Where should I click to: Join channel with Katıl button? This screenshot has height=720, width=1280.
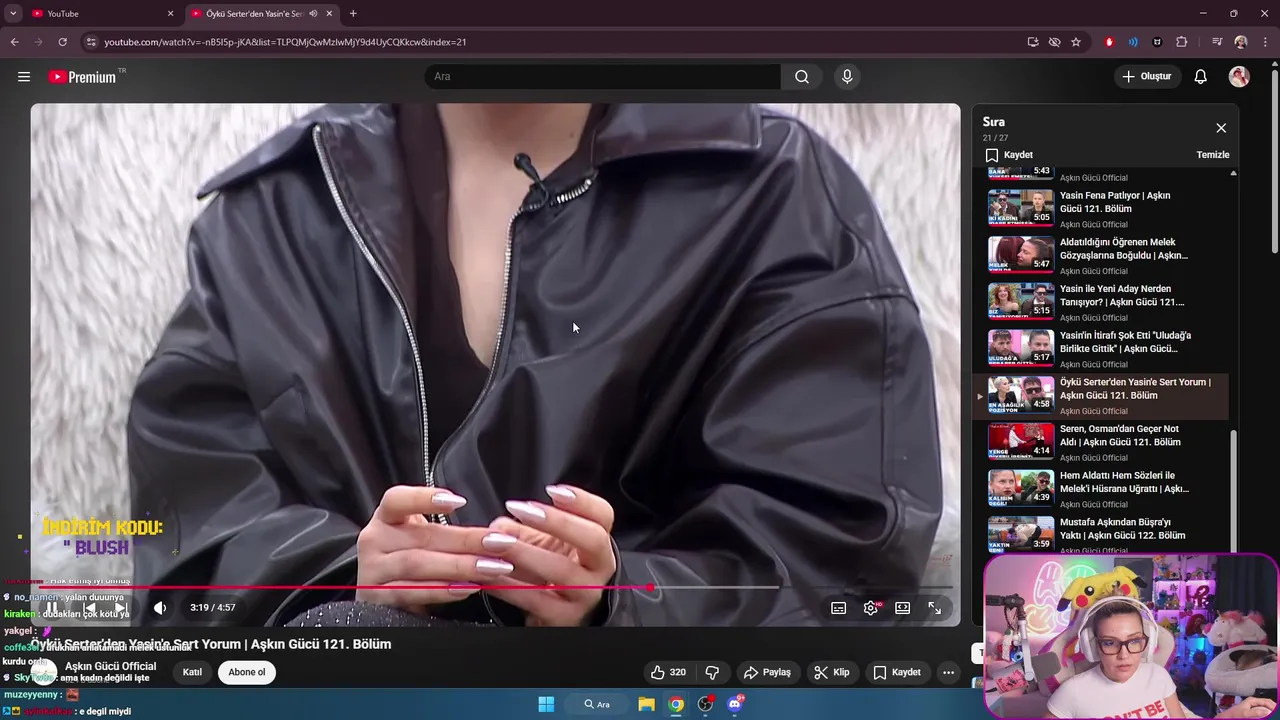click(192, 672)
